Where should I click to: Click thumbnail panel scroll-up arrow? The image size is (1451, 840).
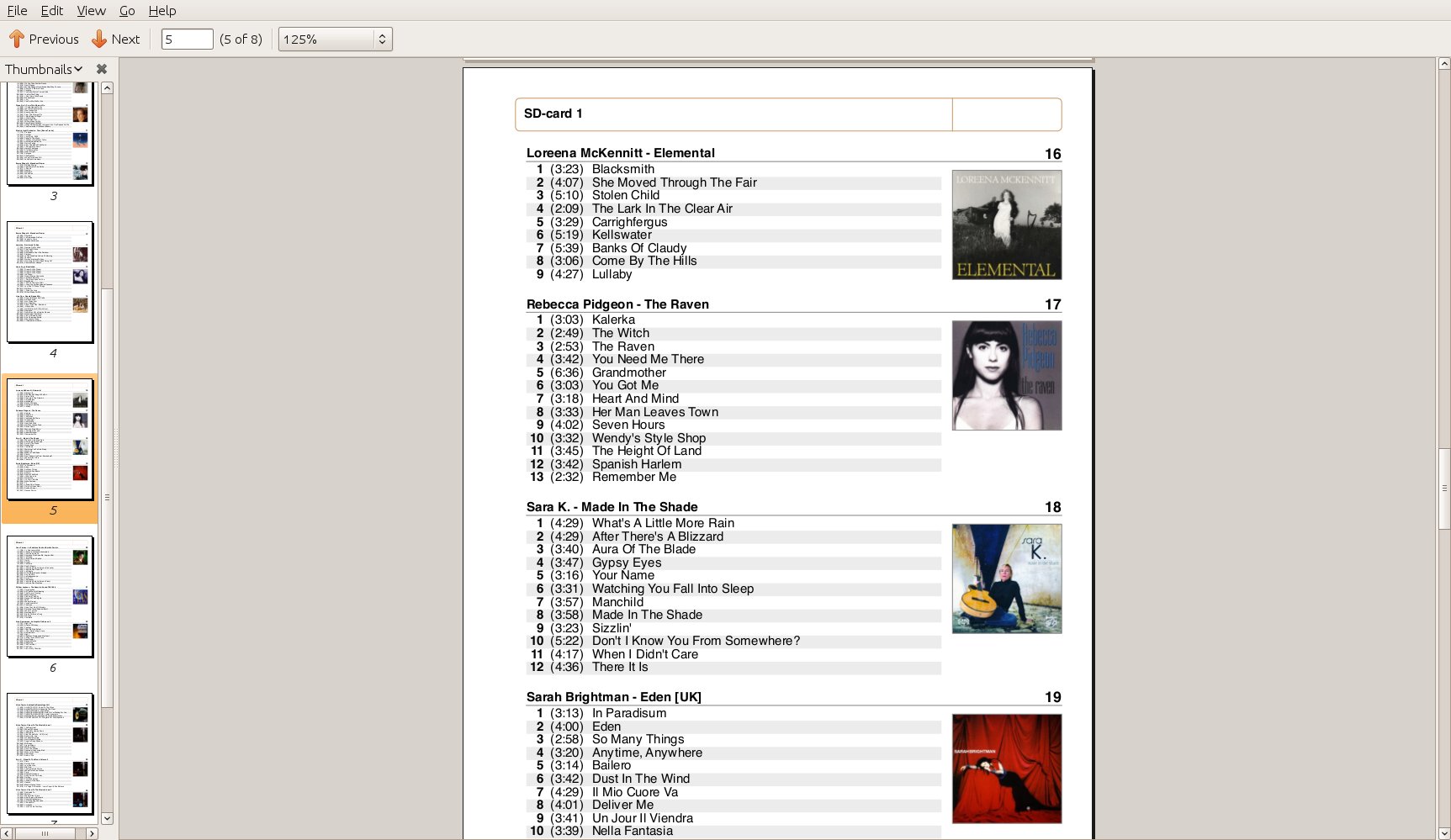pos(107,87)
